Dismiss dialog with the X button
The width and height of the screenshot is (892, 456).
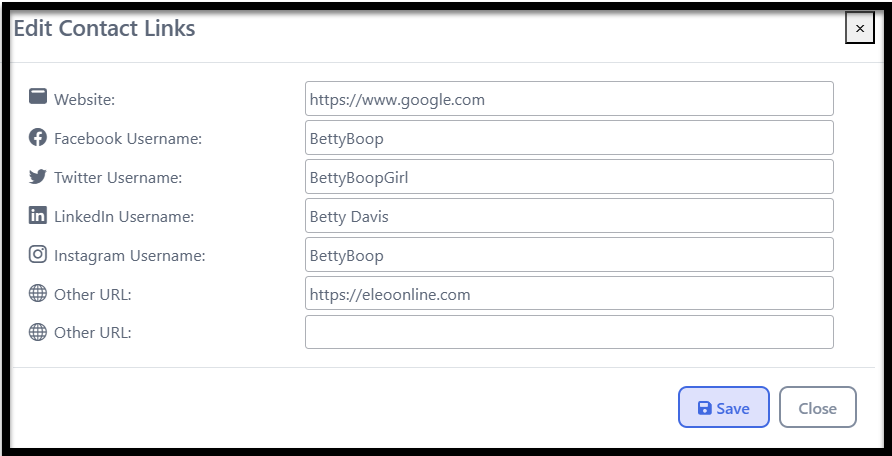pyautogui.click(x=860, y=28)
